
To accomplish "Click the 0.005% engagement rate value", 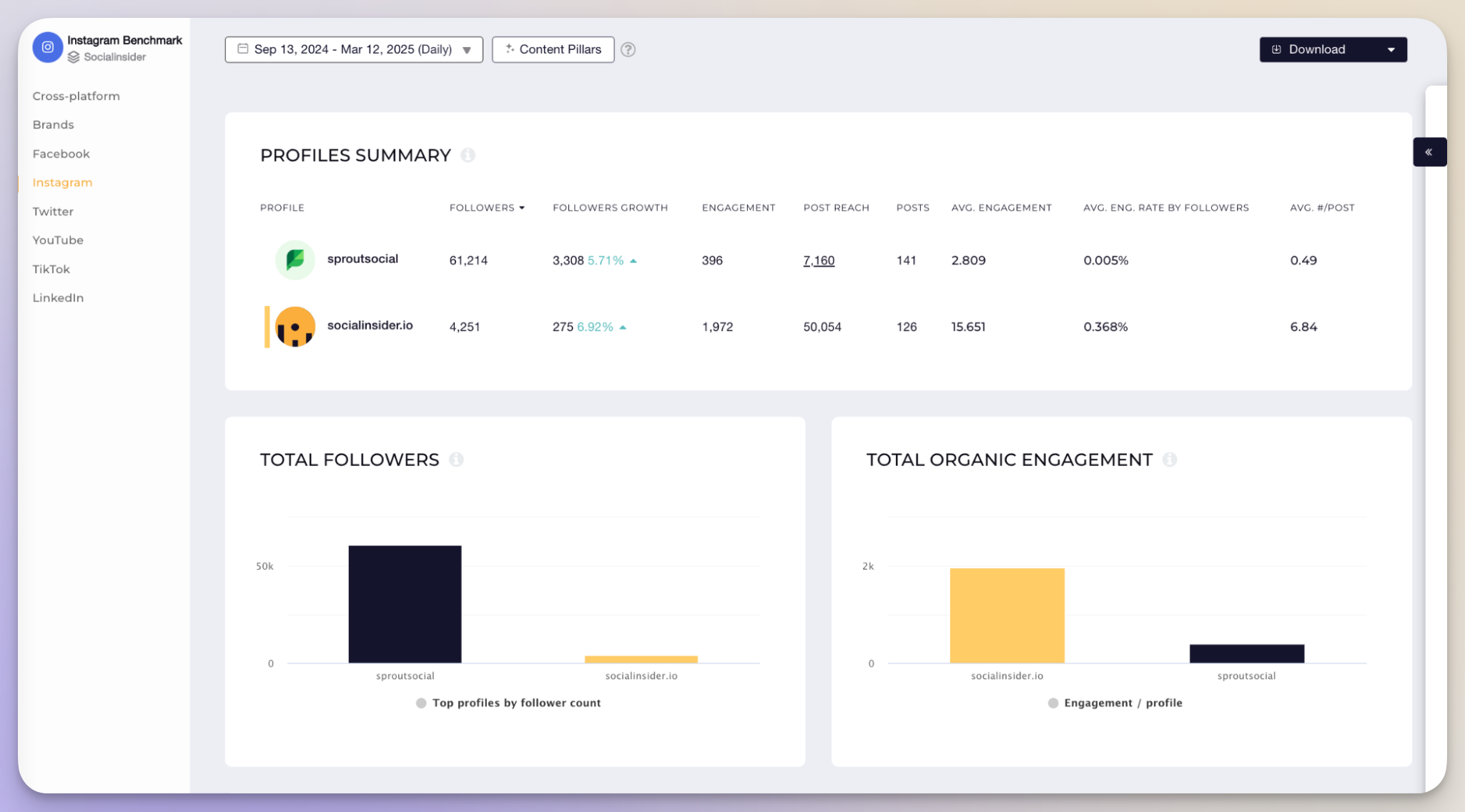I will click(1105, 260).
